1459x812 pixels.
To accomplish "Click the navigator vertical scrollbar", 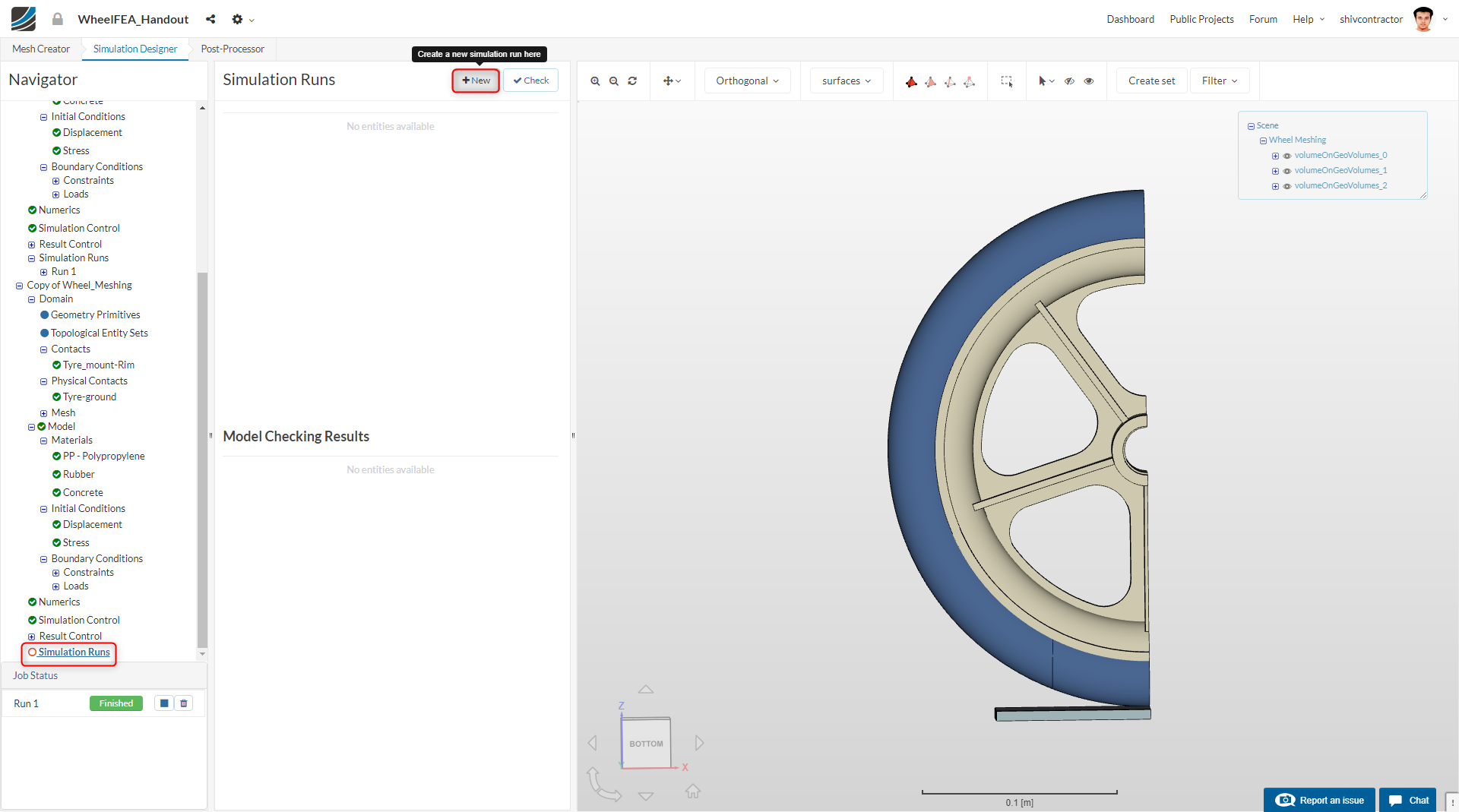I will point(202,456).
